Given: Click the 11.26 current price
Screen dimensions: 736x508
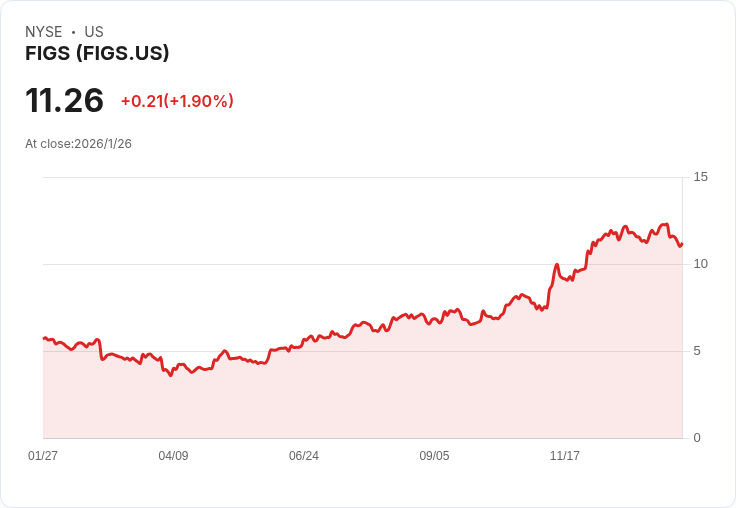Looking at the screenshot, I should tap(64, 101).
